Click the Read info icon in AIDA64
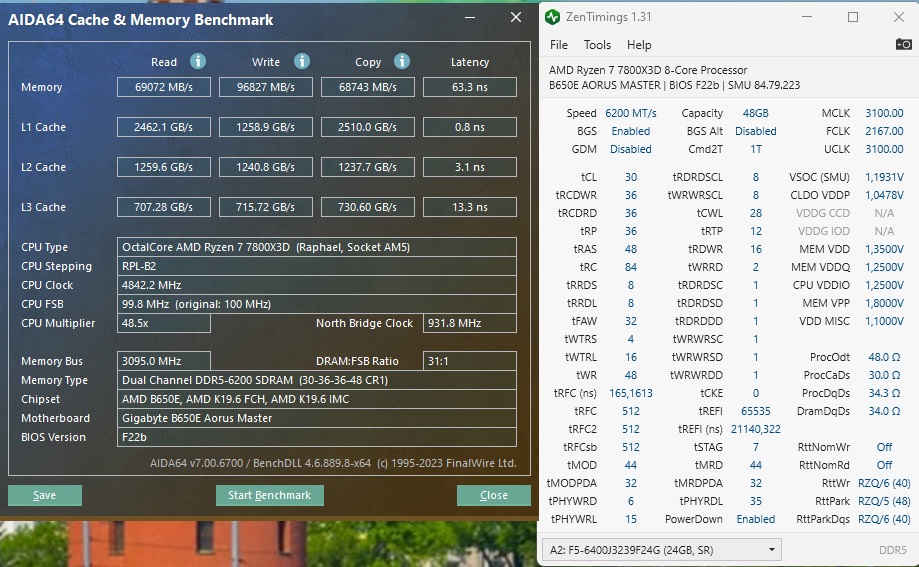The width and height of the screenshot is (919, 567). click(x=198, y=61)
